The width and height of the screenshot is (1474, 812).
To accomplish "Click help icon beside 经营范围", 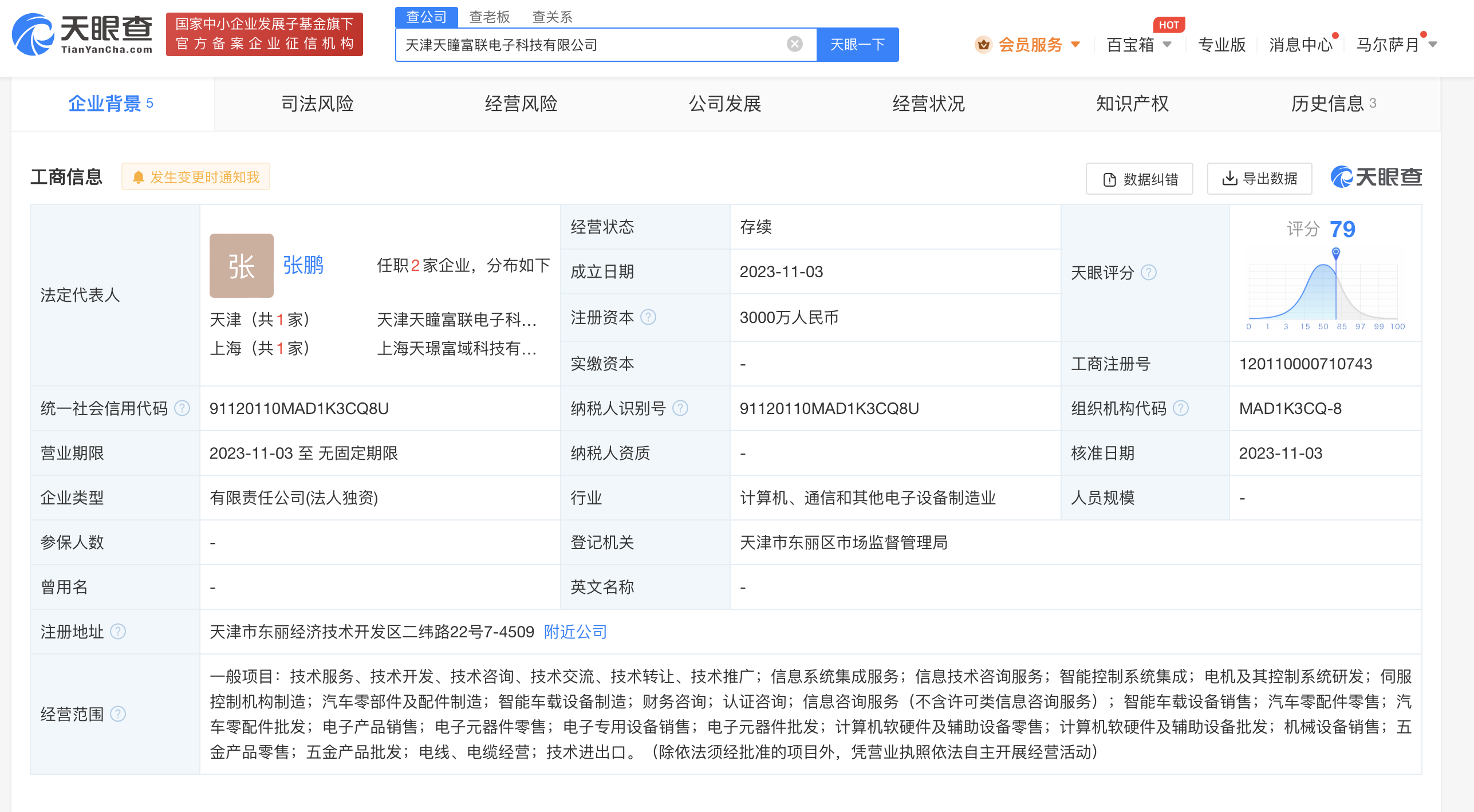I will point(118,714).
